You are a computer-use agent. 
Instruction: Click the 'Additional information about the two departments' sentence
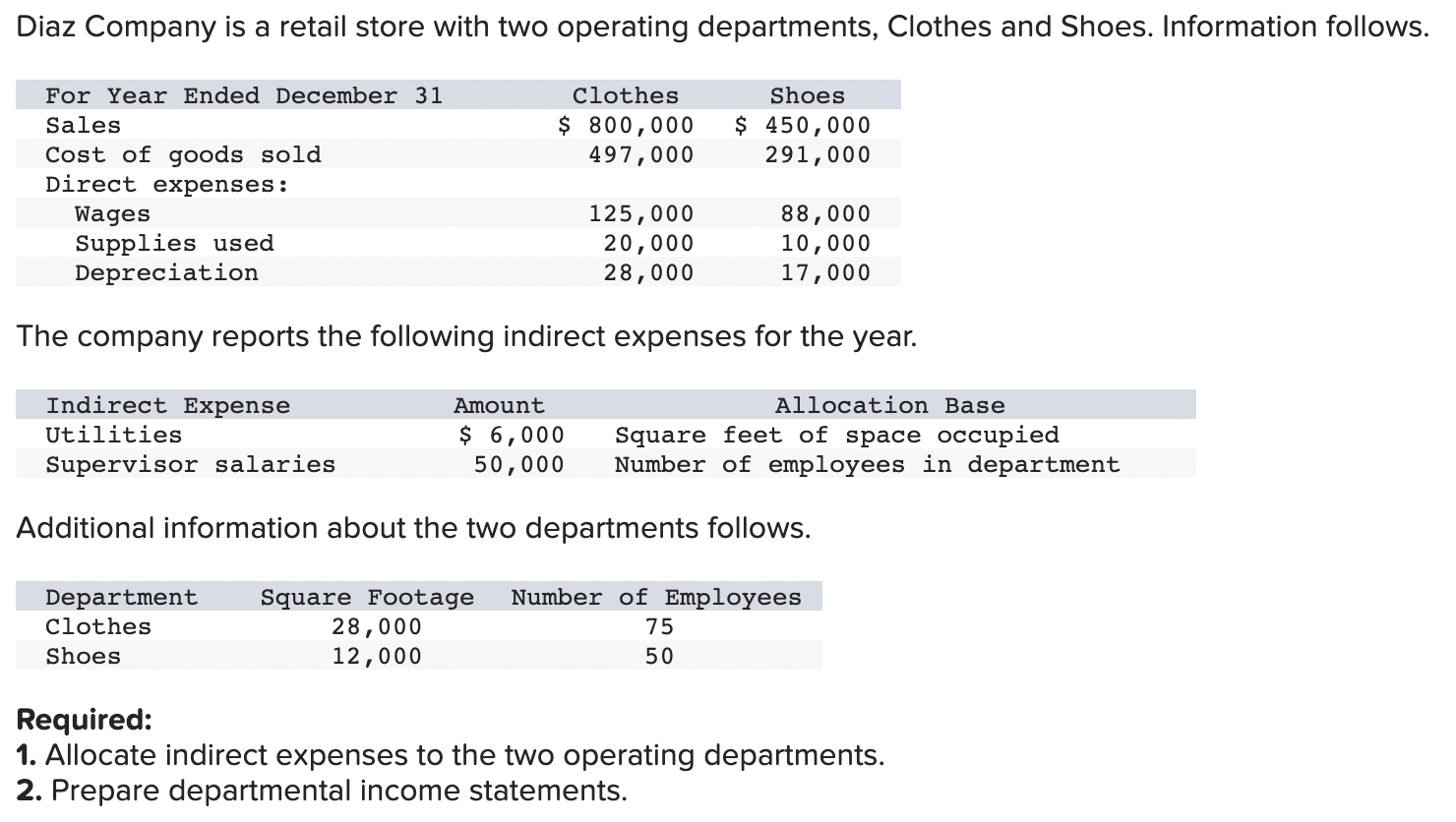point(414,528)
